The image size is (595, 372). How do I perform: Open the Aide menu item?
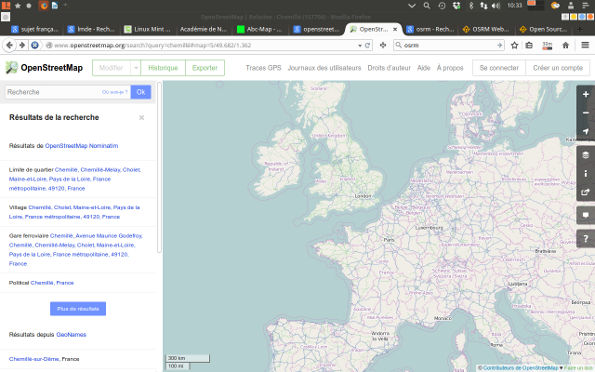coord(423,68)
